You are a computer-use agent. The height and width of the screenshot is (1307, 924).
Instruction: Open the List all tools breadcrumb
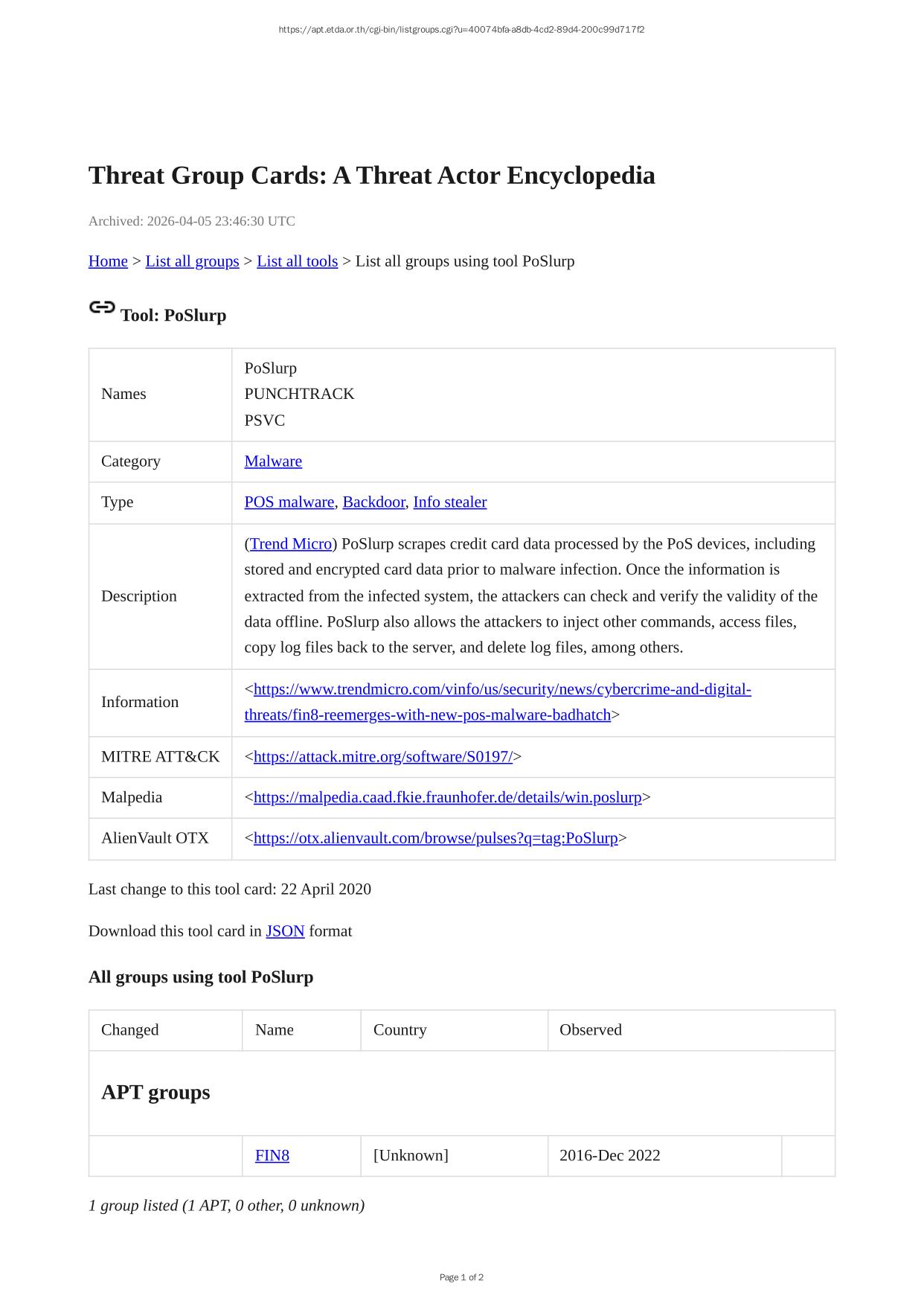tap(297, 261)
